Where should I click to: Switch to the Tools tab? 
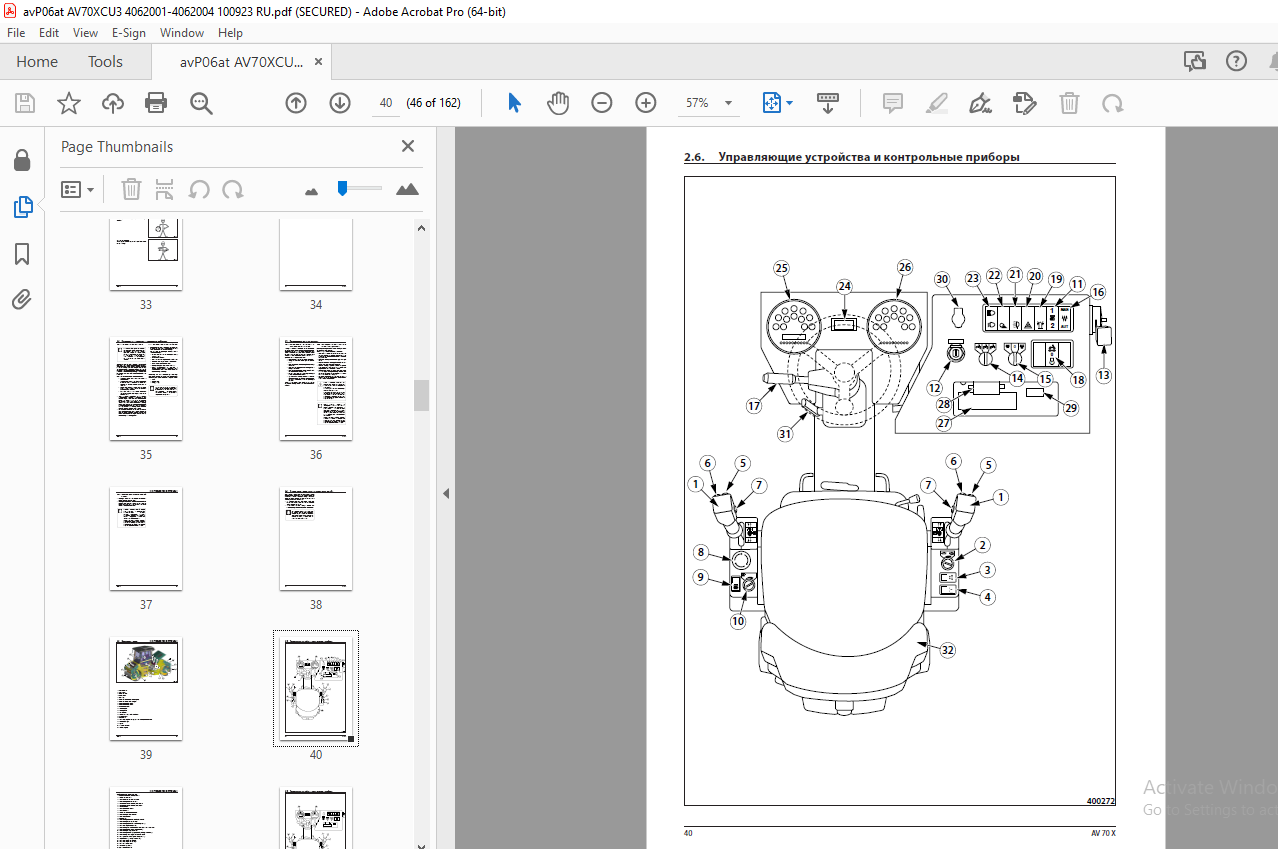click(105, 61)
